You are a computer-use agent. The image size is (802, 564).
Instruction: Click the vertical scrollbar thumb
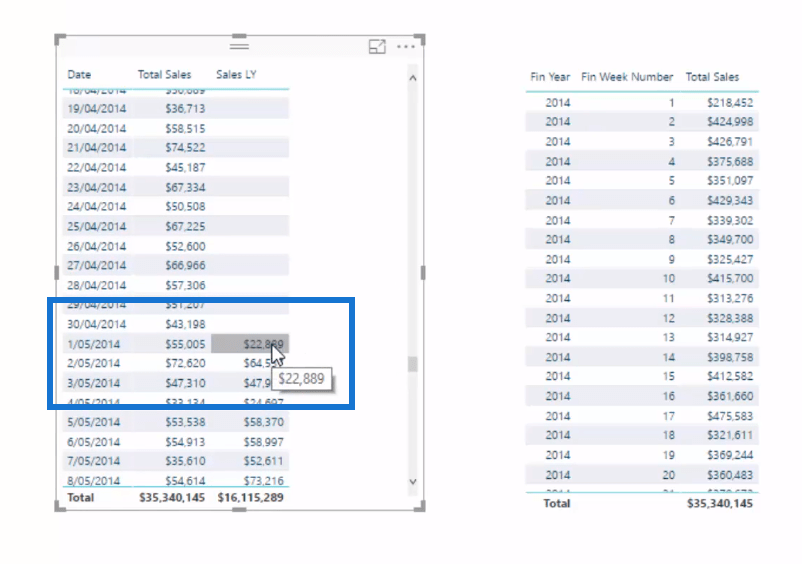[414, 363]
